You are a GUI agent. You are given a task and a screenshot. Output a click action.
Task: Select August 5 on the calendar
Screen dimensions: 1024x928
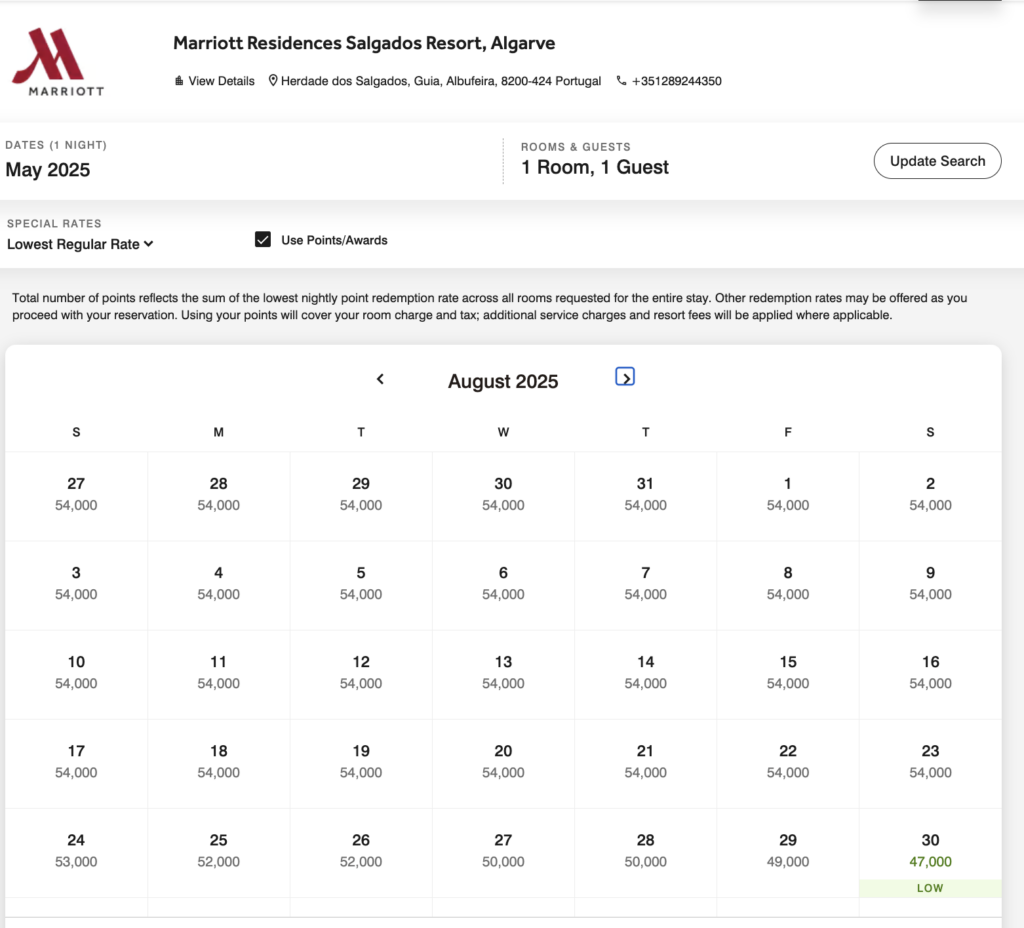tap(360, 585)
